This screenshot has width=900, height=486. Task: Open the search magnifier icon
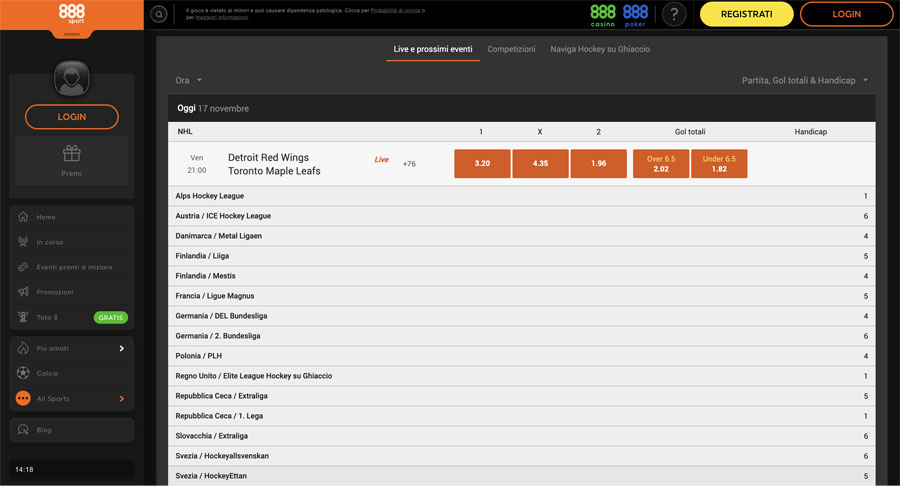click(x=158, y=14)
